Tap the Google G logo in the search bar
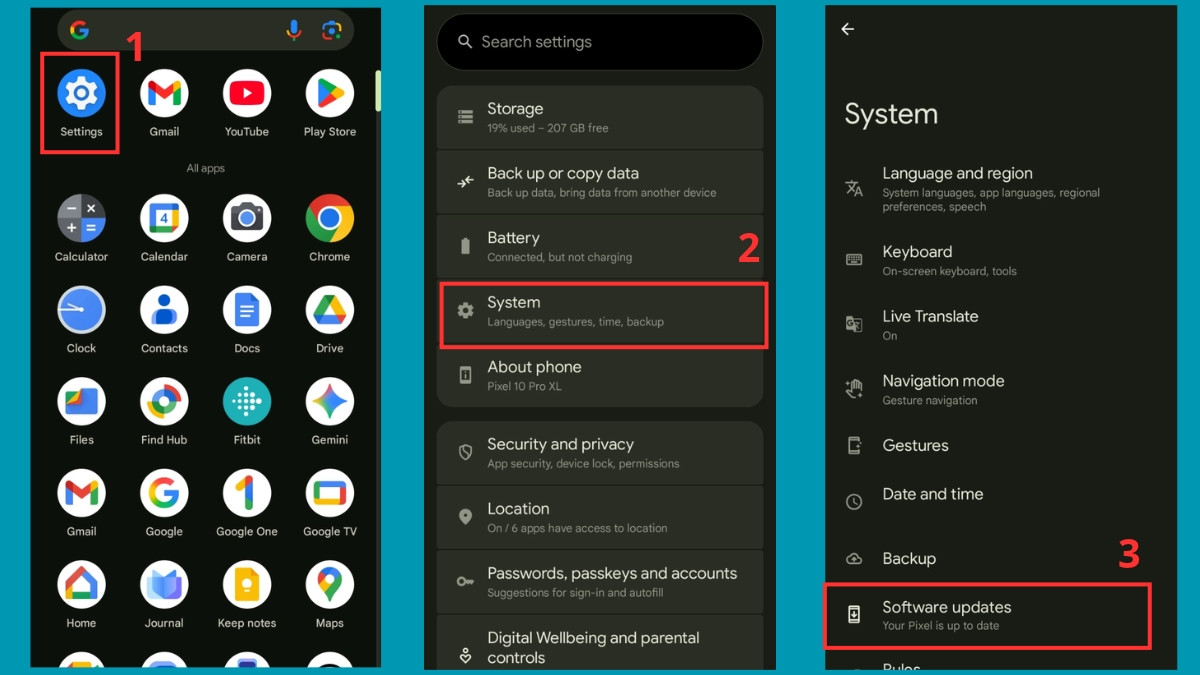 click(79, 31)
